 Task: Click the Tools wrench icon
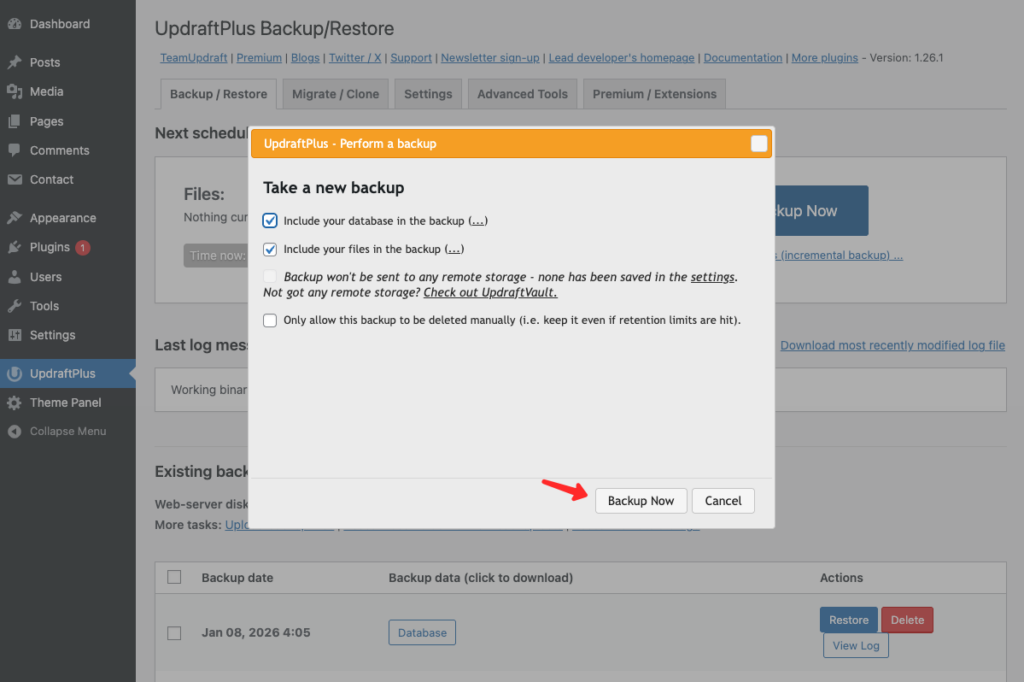tap(14, 306)
